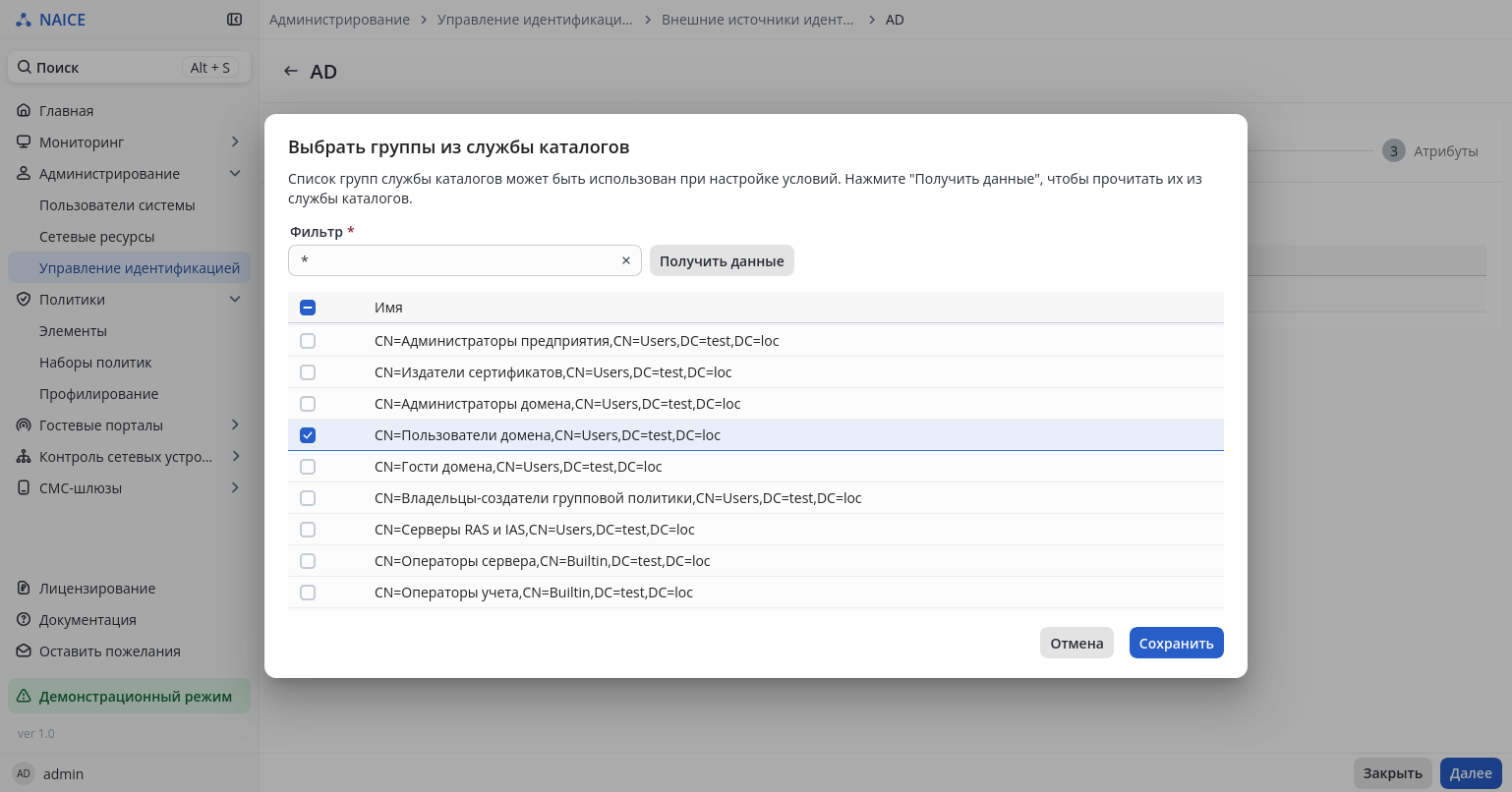Open Документация help icon
1512x792 pixels.
click(24, 620)
